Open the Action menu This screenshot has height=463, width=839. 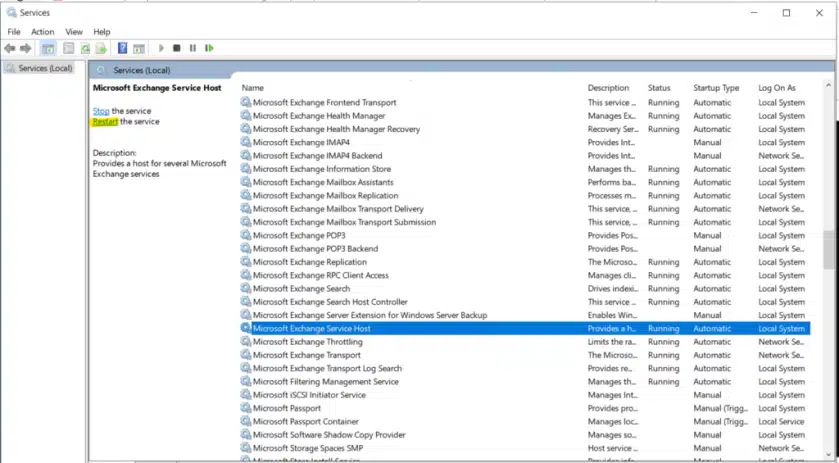point(42,32)
